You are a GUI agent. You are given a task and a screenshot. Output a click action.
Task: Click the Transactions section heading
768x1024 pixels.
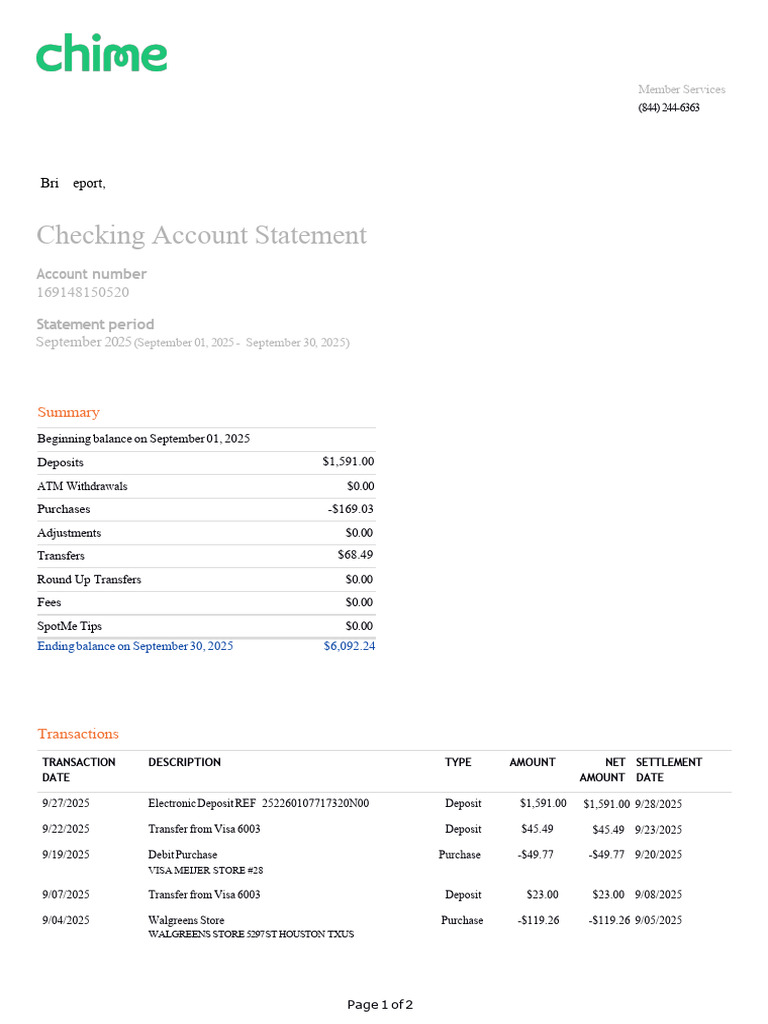coord(78,734)
